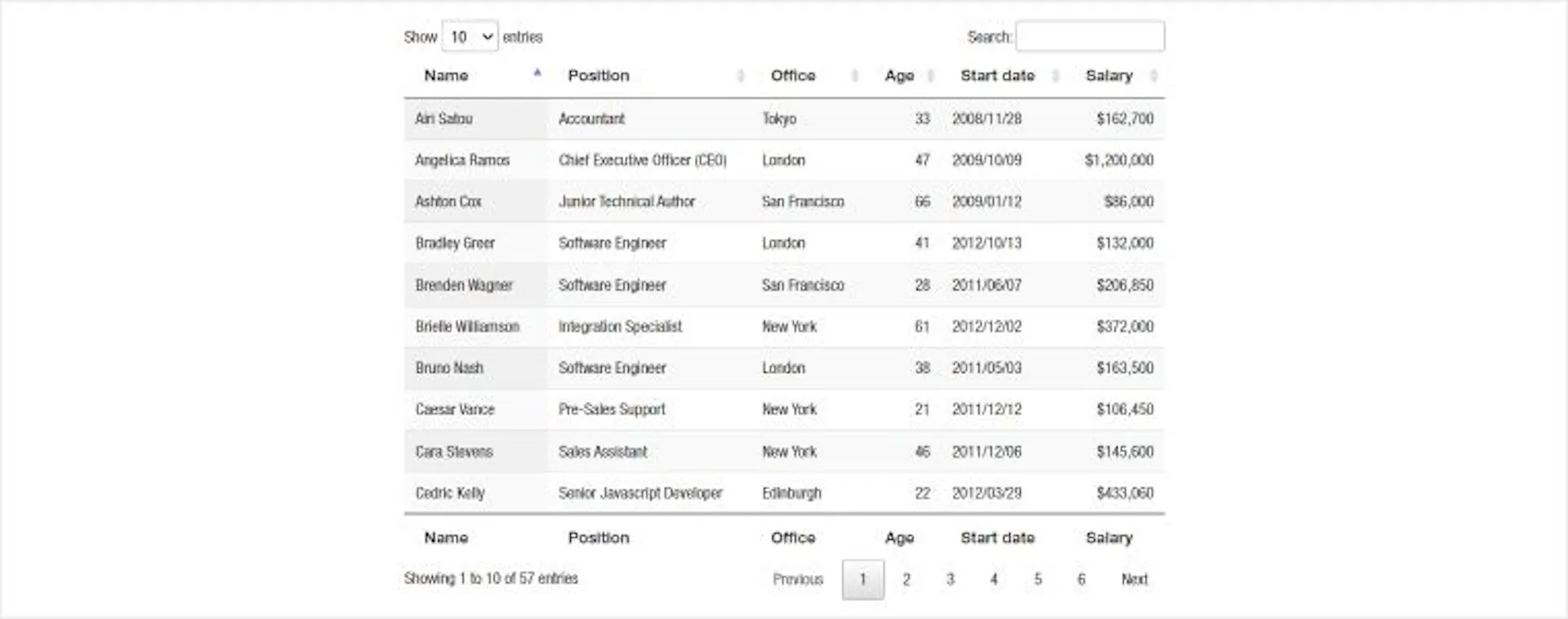1568x619 pixels.
Task: Focus the Search input field
Action: point(1090,37)
